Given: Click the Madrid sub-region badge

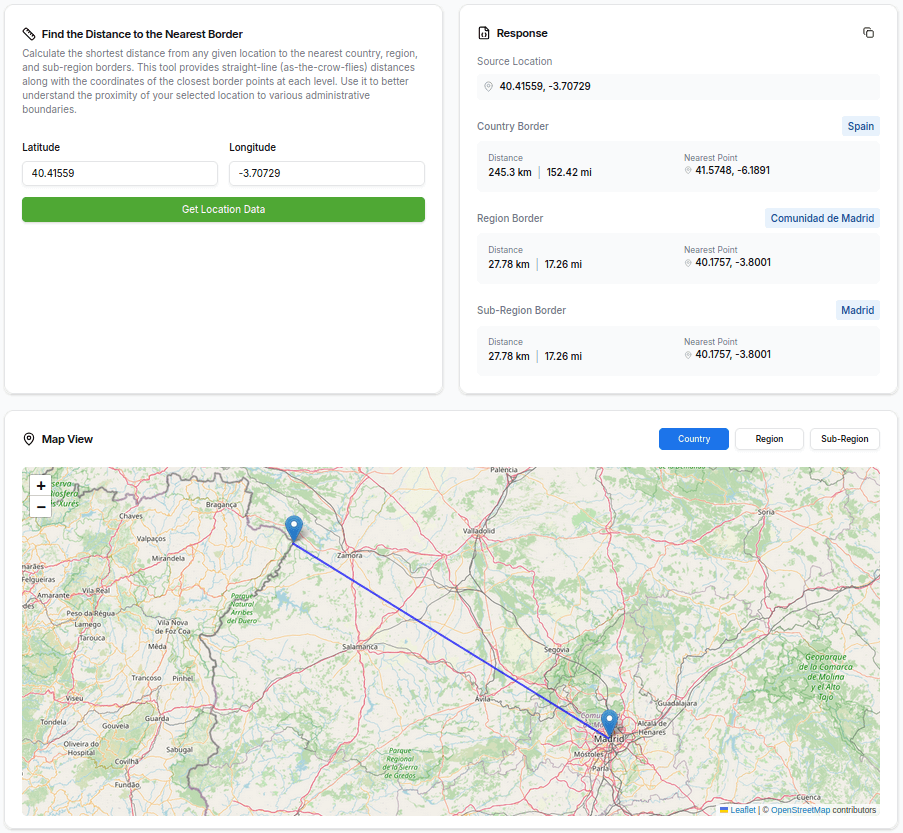Looking at the screenshot, I should pyautogui.click(x=858, y=311).
